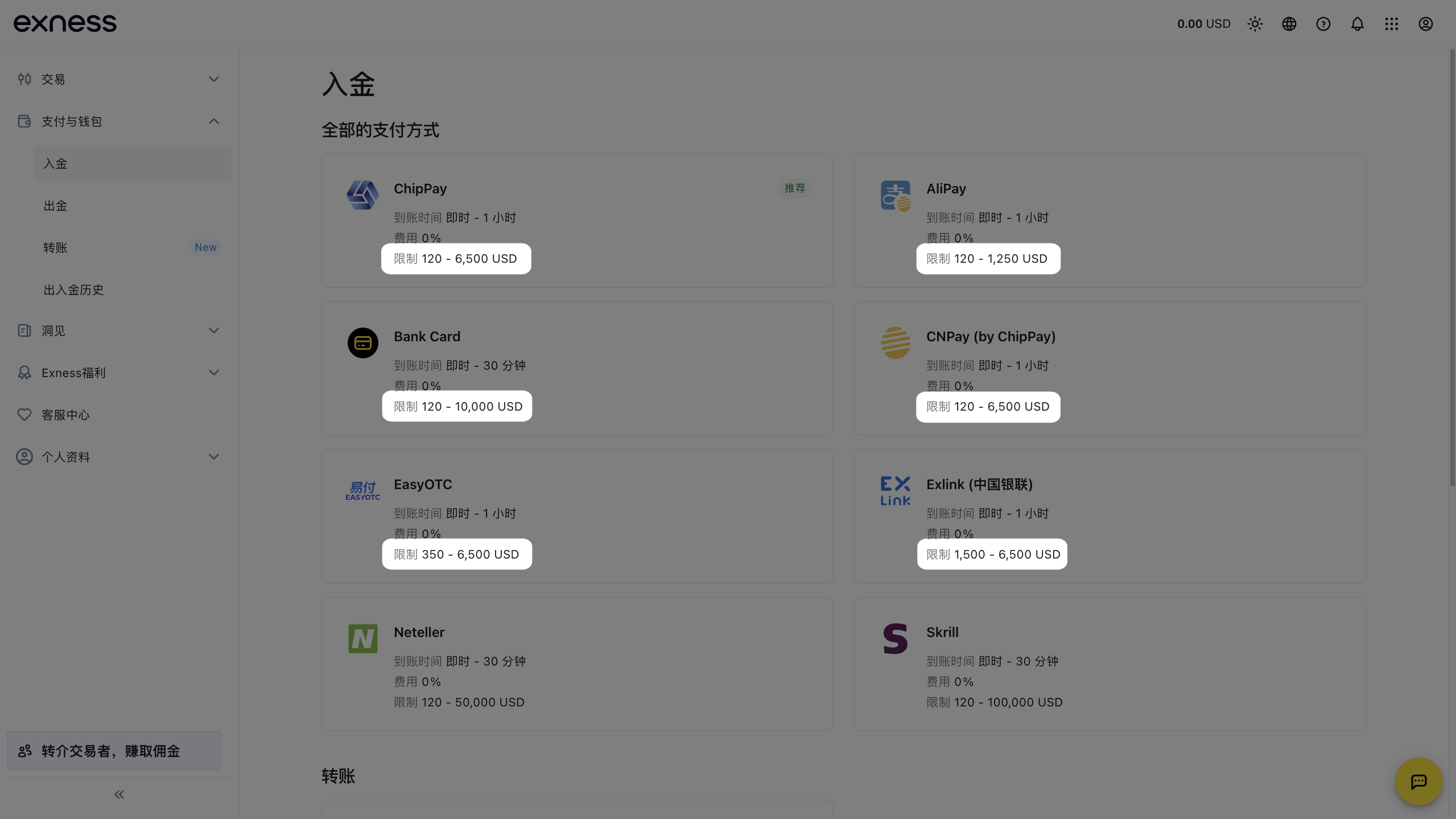The width and height of the screenshot is (1456, 819).
Task: Select the Bank Card payment method
Action: tap(578, 369)
